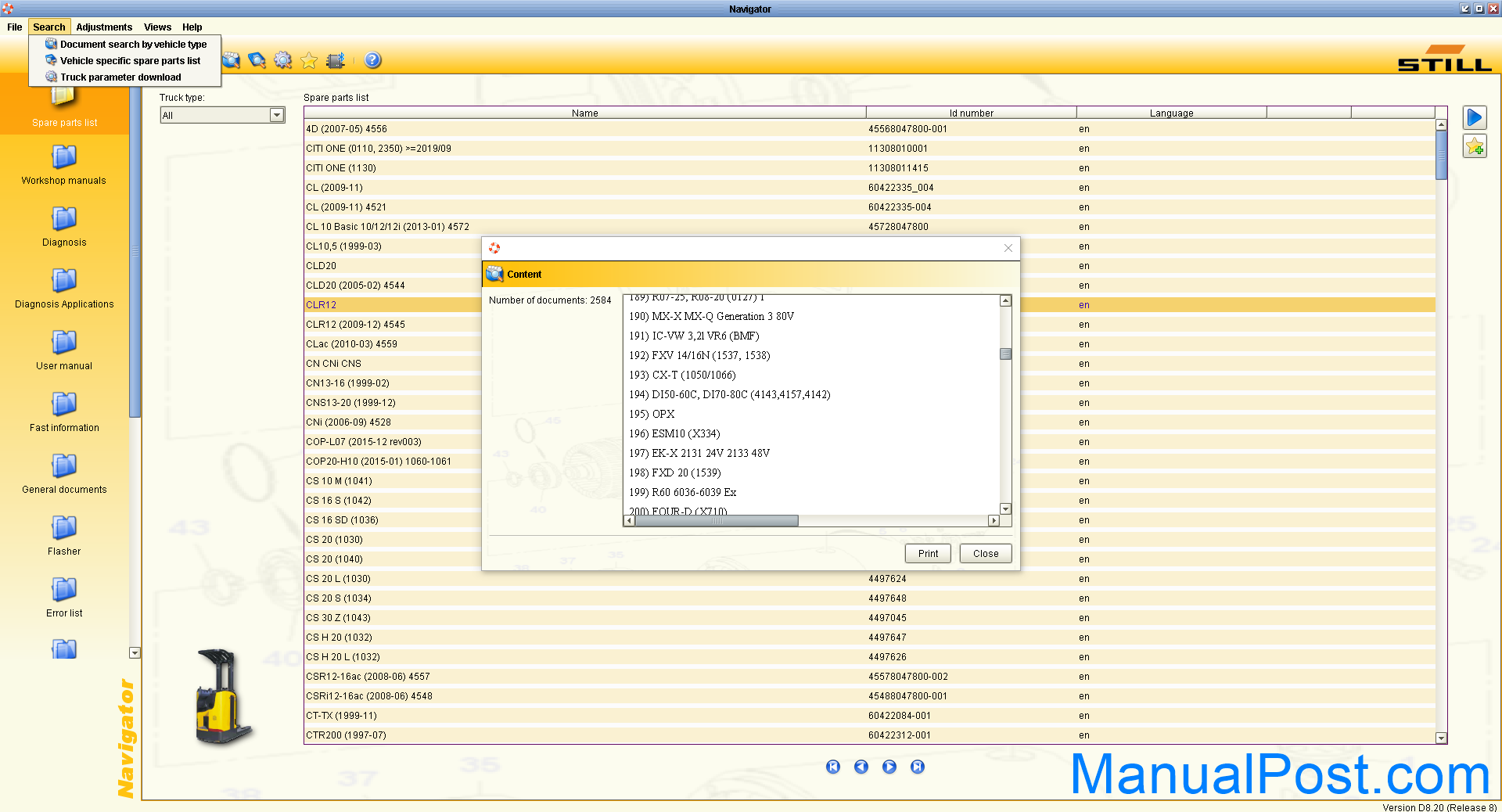The width and height of the screenshot is (1502, 812).
Task: Select row CL 10 Basic 10/12/12i (2013-01) 4572
Action: click(870, 227)
